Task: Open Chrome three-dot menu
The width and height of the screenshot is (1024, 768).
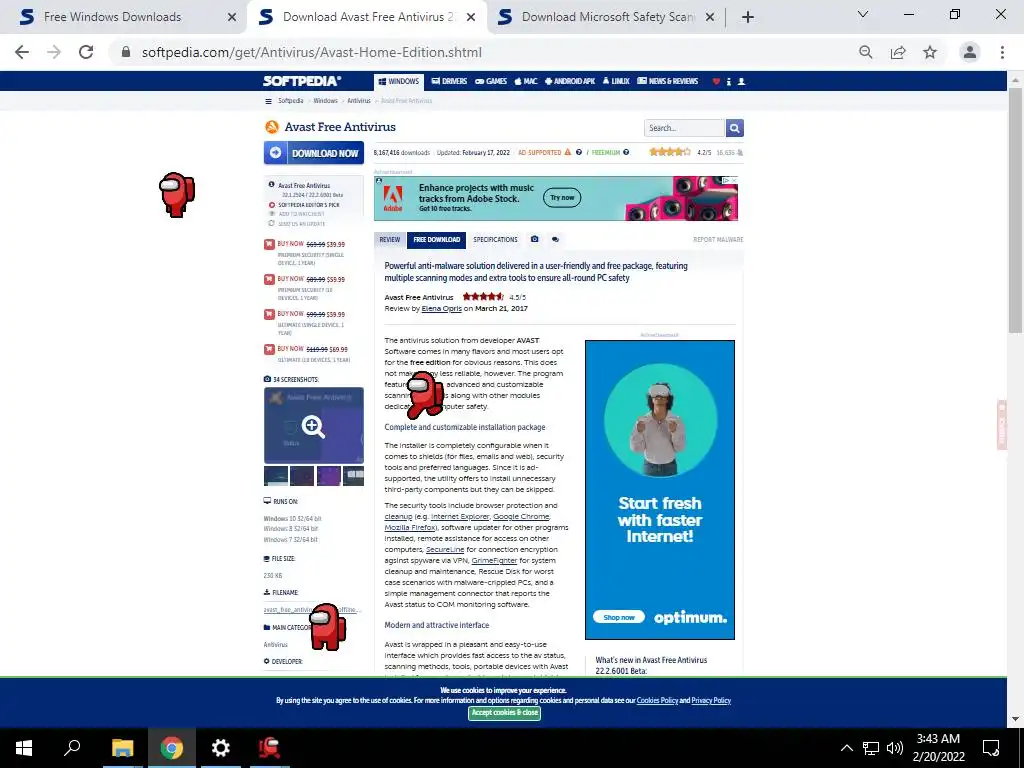Action: [1002, 52]
